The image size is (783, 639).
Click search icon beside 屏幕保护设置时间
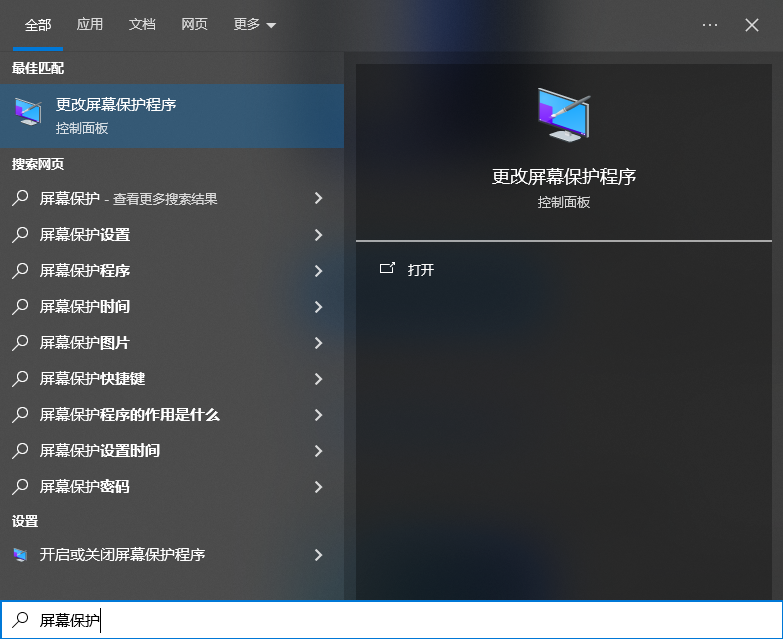pos(20,450)
